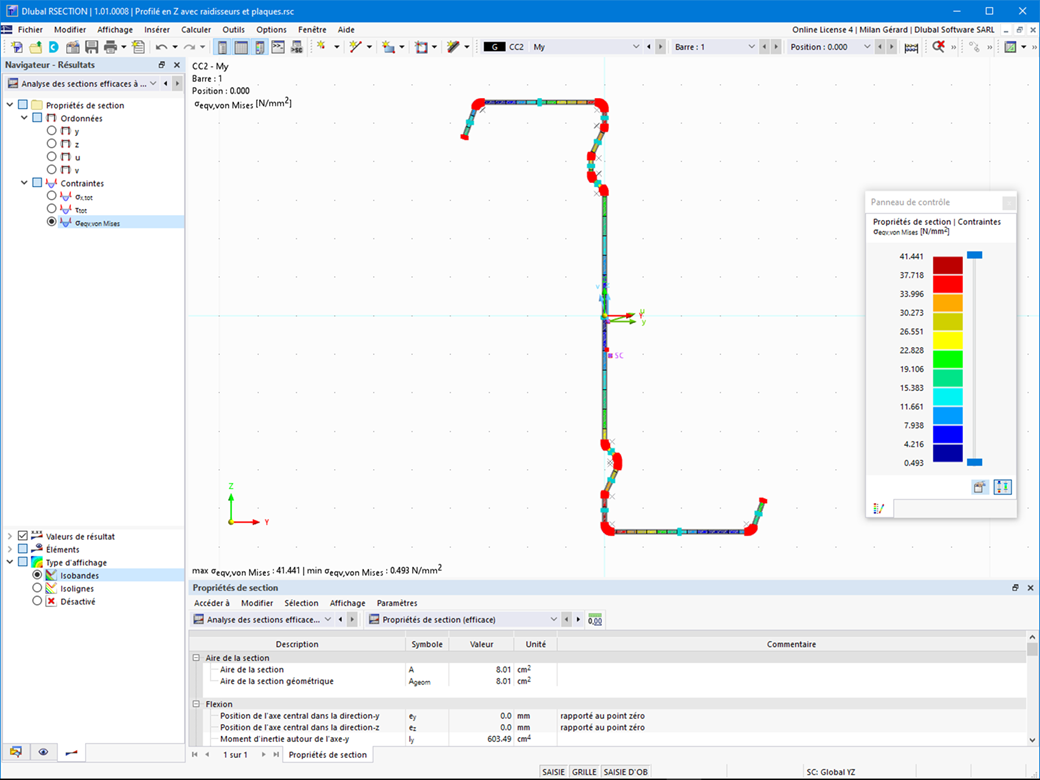Open the console window icon

tap(278, 47)
